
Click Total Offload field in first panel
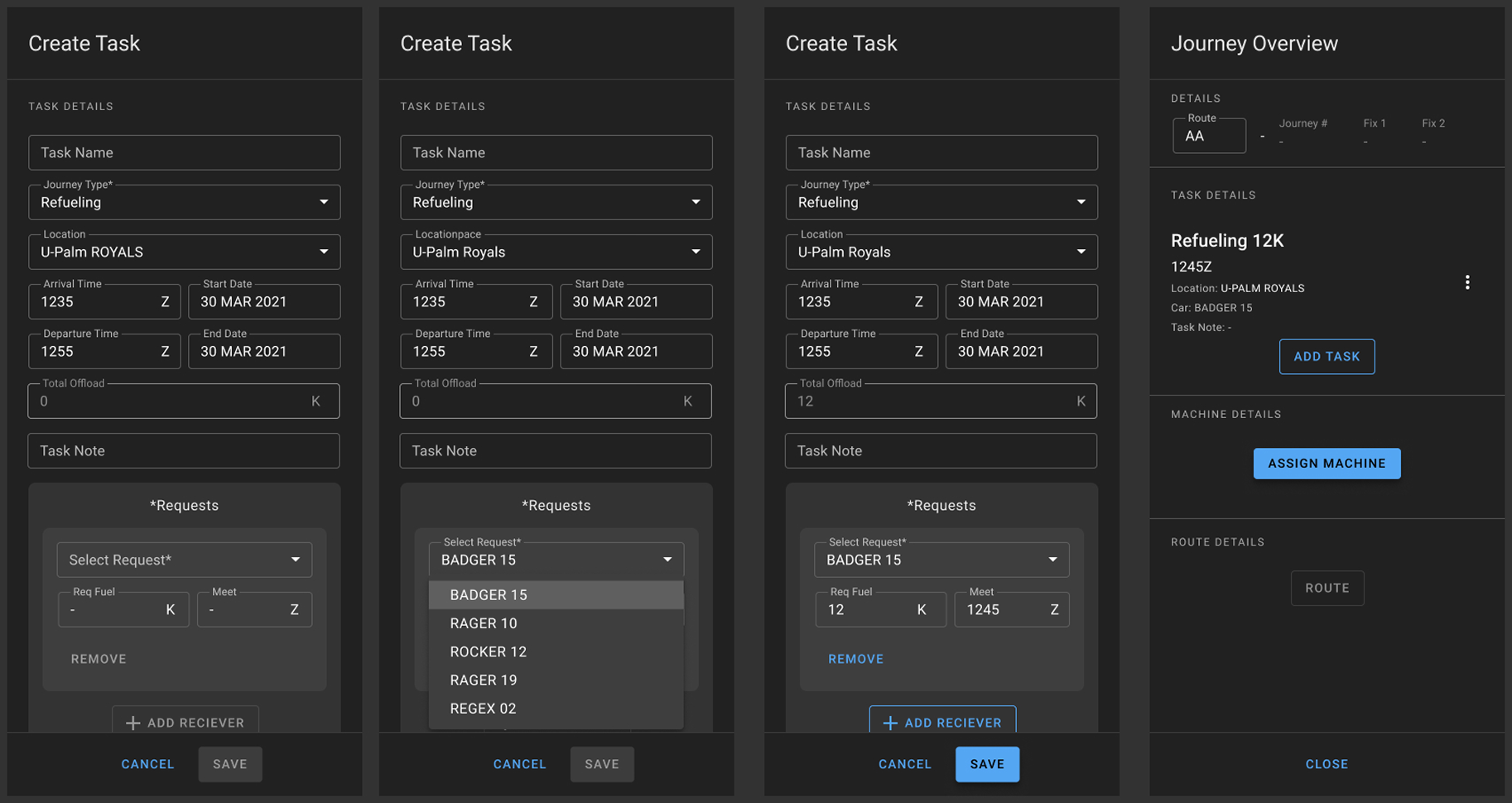(x=184, y=401)
